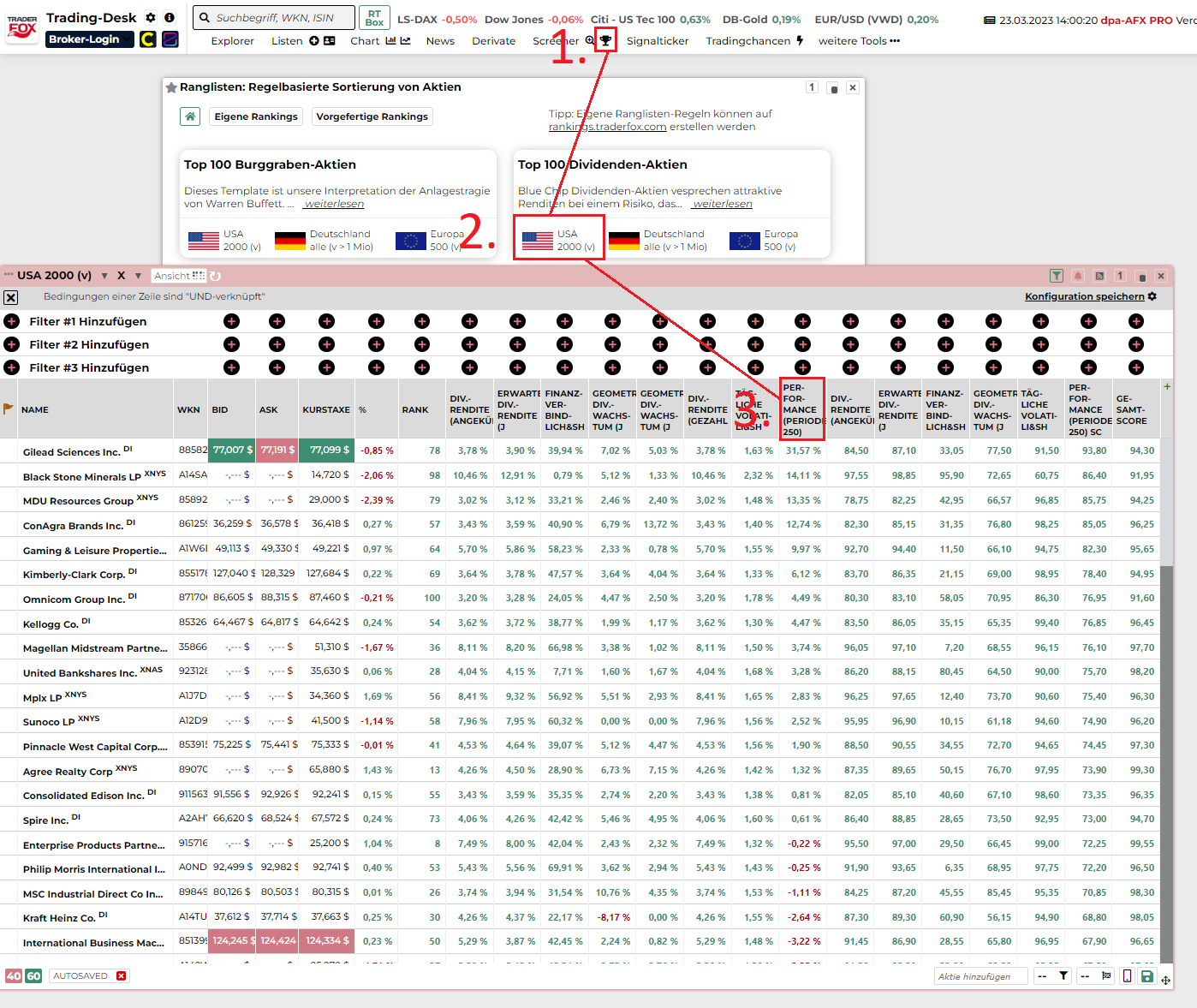Switch to Eigene Rankings tab
This screenshot has width=1197, height=1008.
[x=256, y=116]
